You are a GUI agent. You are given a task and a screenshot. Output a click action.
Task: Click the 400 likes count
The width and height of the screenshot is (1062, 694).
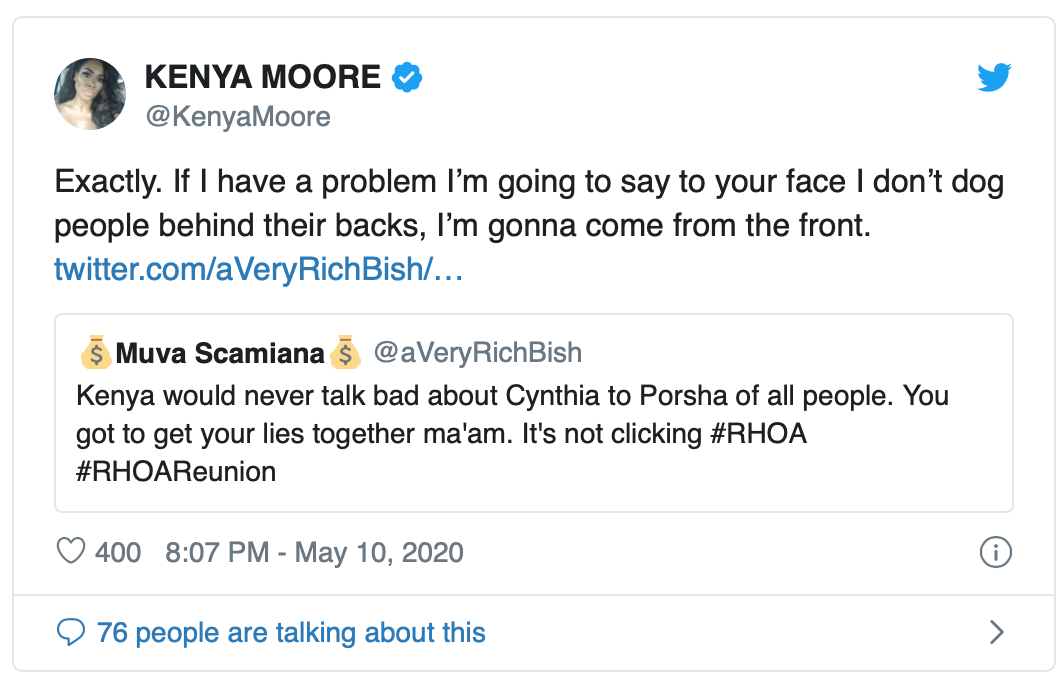(x=118, y=551)
